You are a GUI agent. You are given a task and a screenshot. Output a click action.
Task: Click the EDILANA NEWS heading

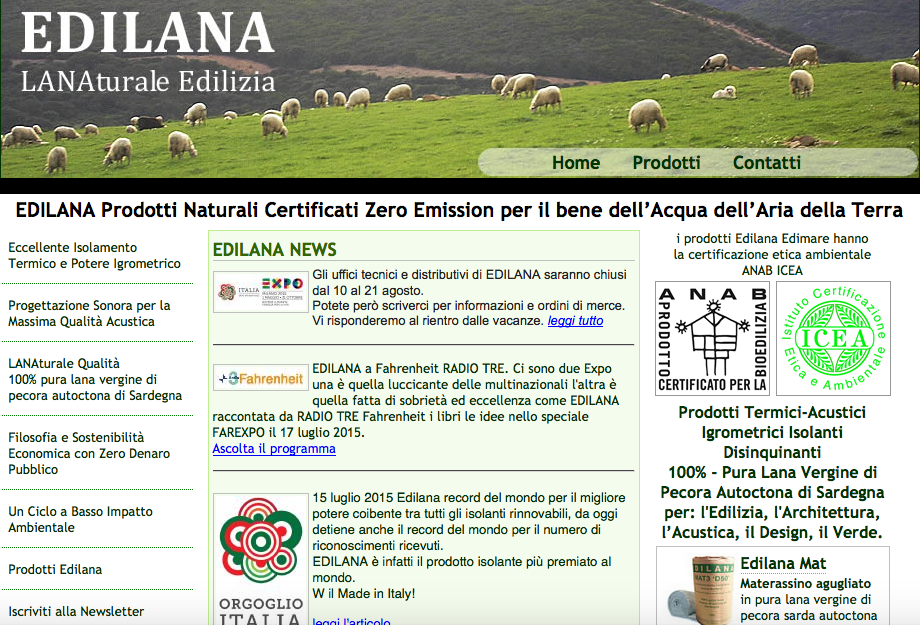(x=275, y=249)
